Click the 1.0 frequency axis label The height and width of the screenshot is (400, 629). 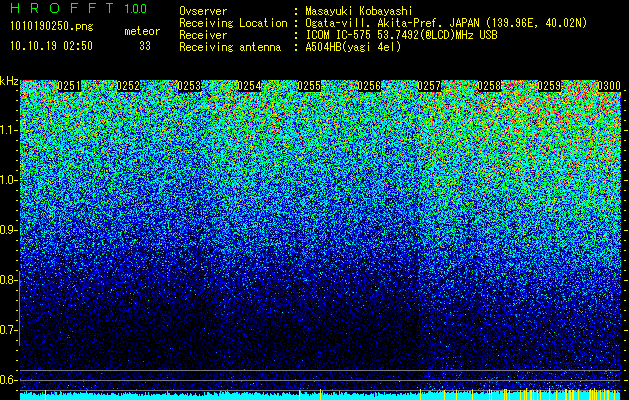click(x=9, y=180)
